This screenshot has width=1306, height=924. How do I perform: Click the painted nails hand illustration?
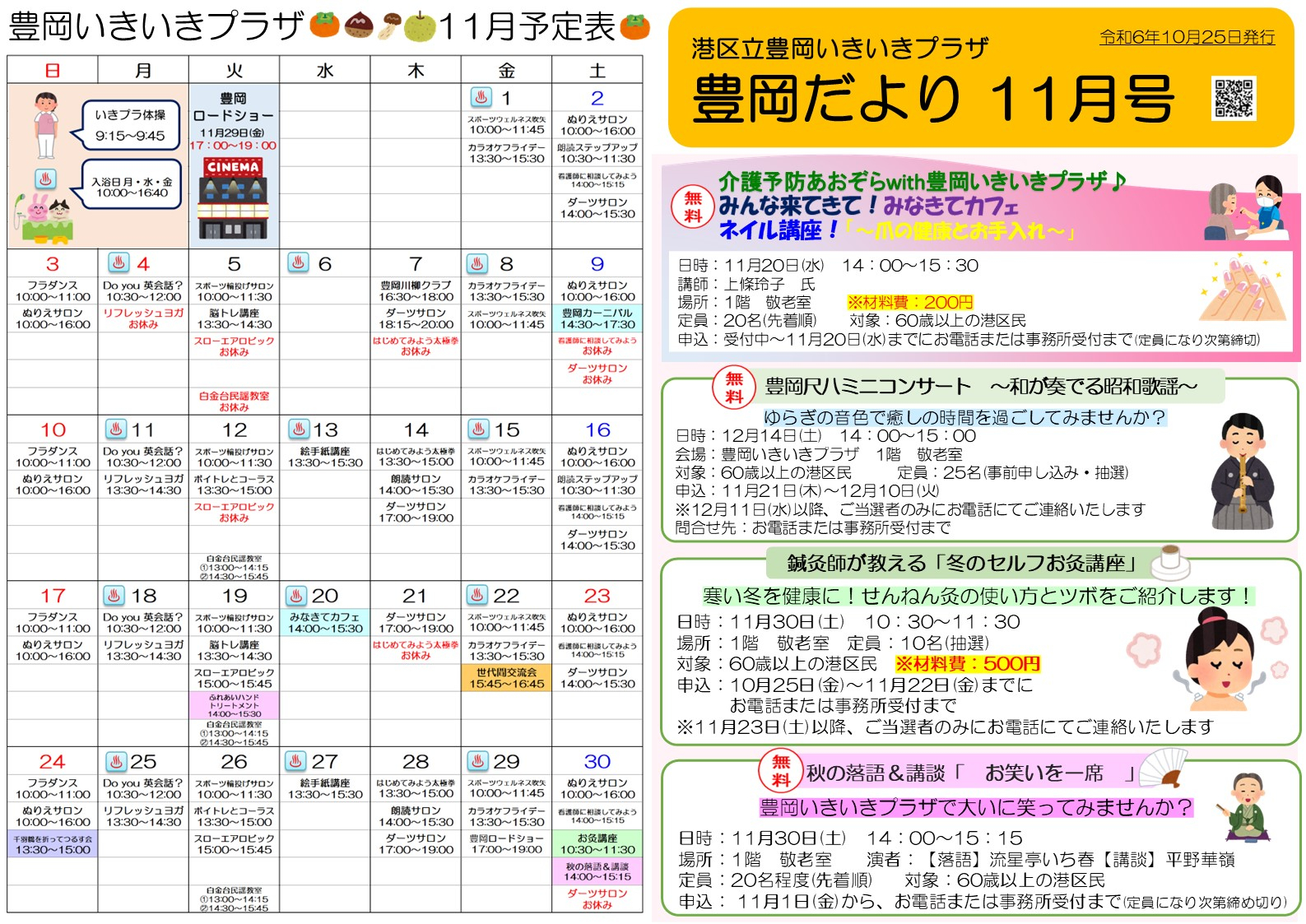(1242, 288)
